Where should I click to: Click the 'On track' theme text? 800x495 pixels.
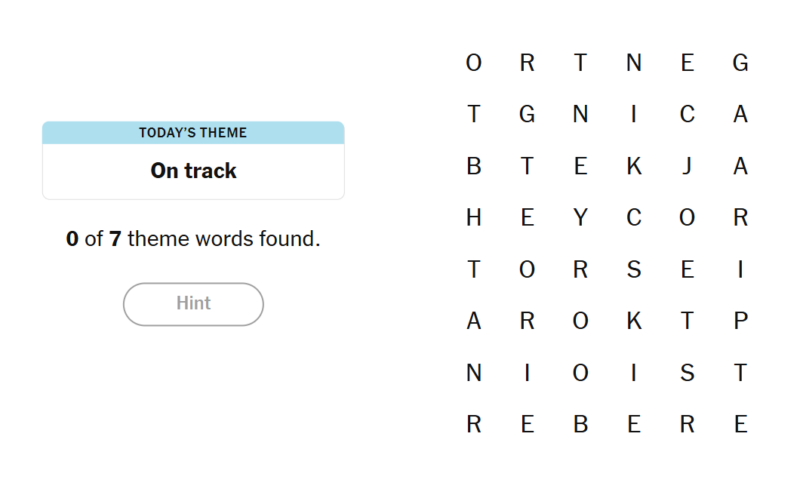tap(193, 171)
